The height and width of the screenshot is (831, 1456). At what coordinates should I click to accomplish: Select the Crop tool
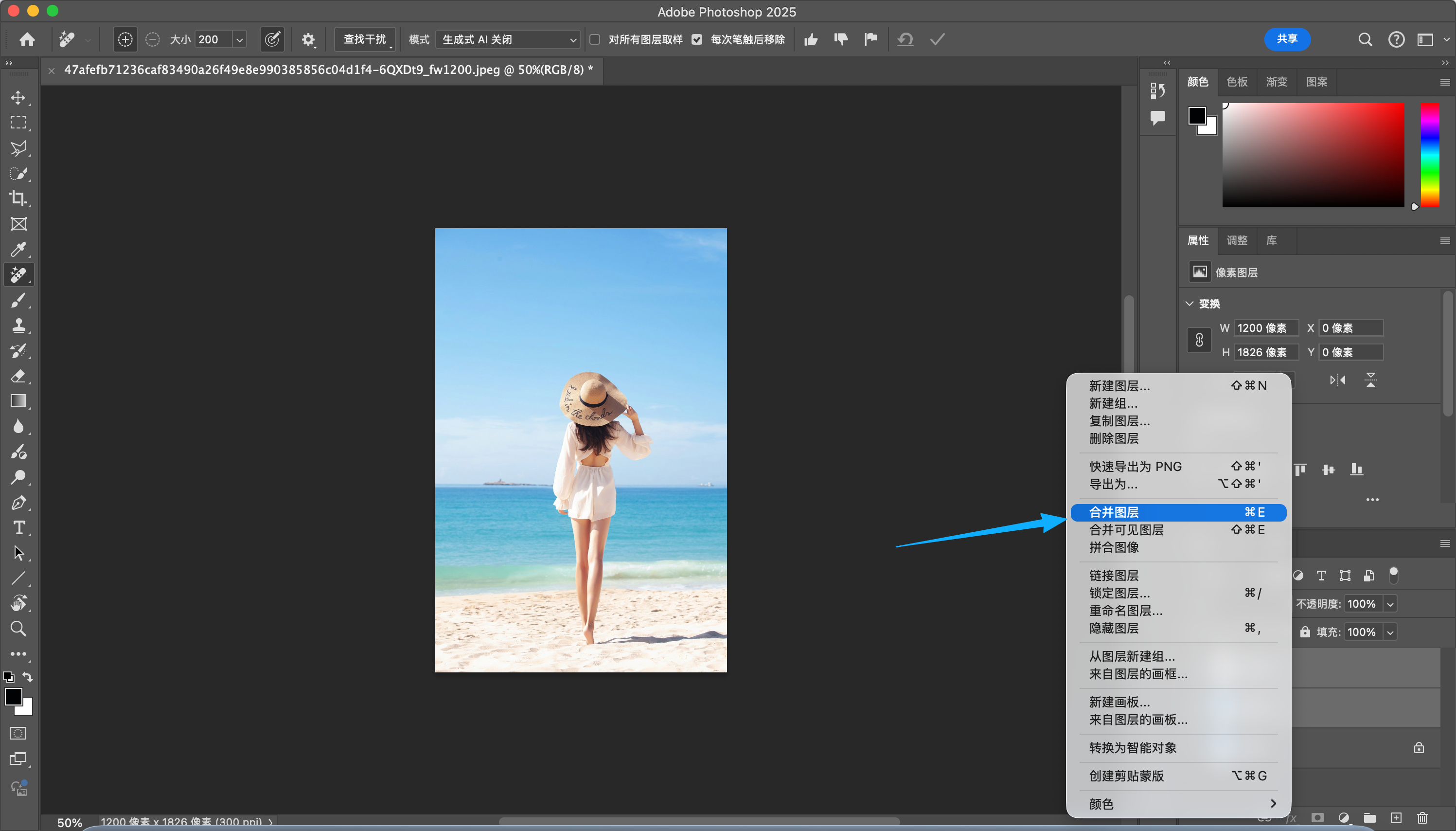pos(18,199)
